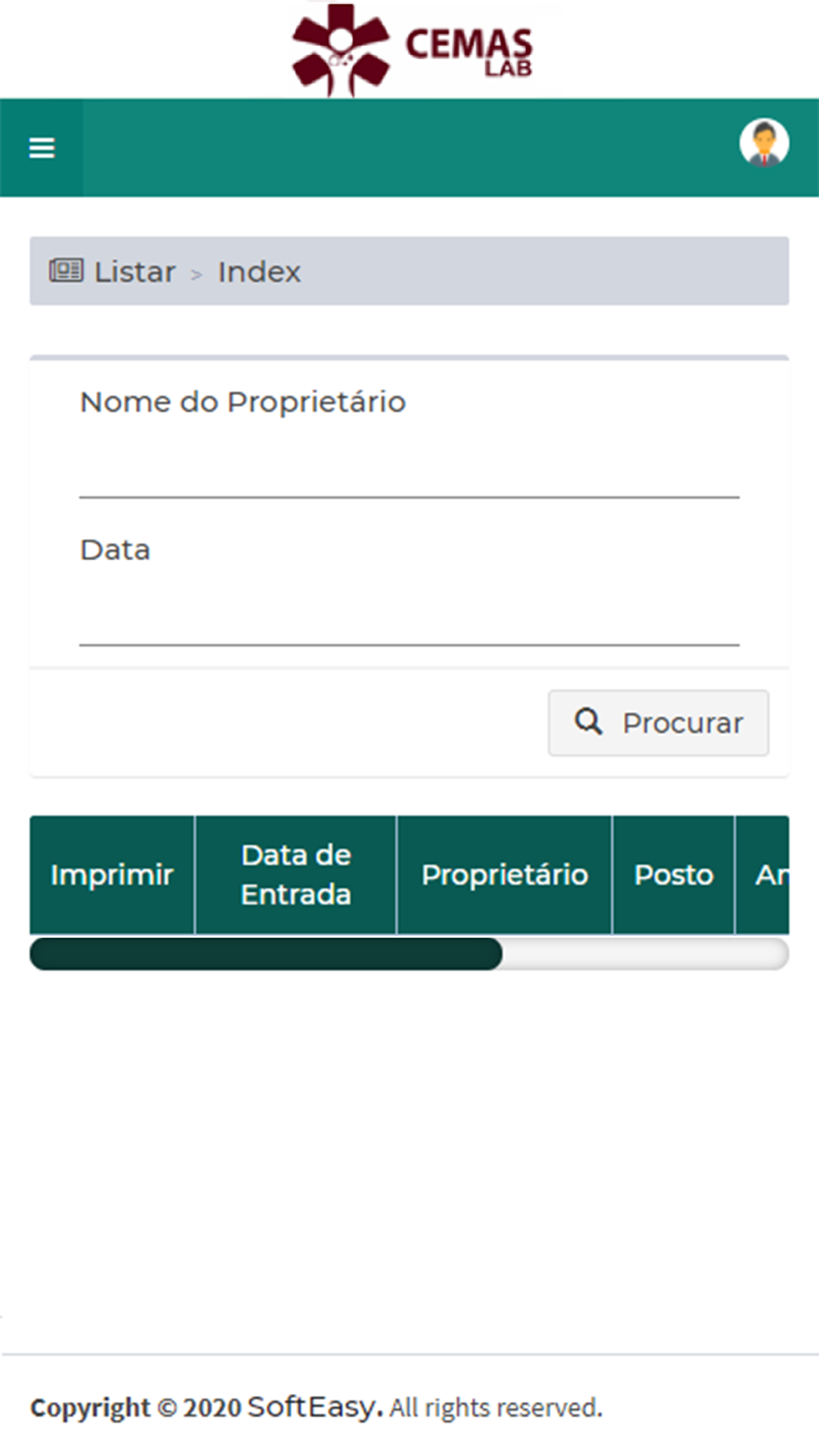Screen dimensions: 819x1456
Task: Select the Index breadcrumb item
Action: click(259, 272)
